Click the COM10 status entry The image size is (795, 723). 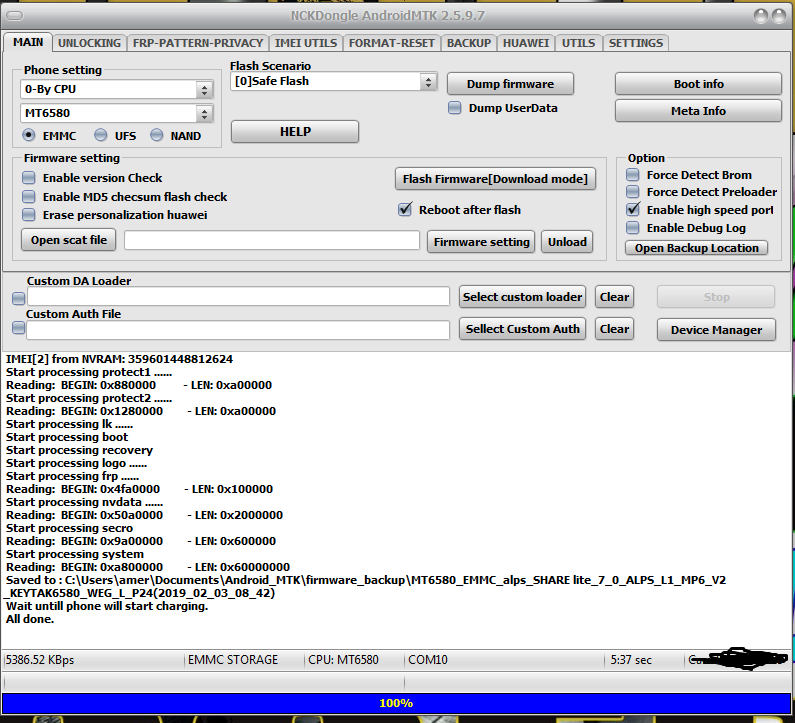[427, 660]
